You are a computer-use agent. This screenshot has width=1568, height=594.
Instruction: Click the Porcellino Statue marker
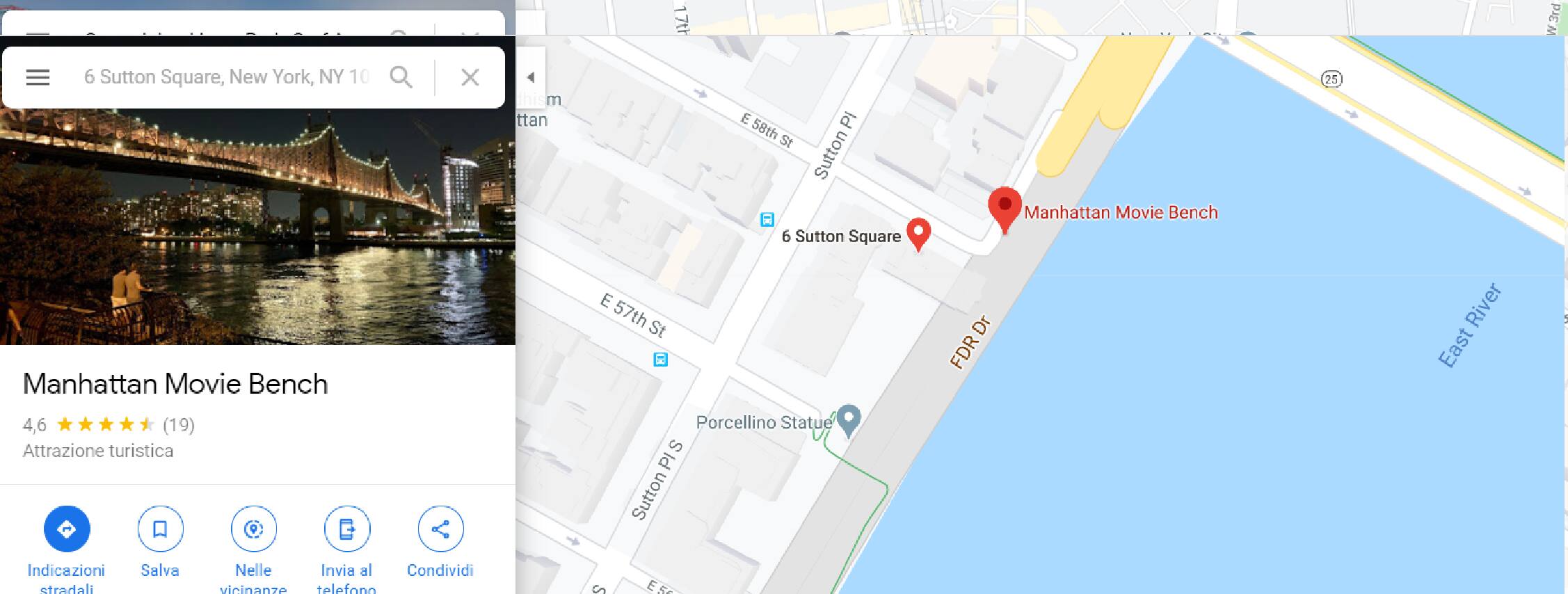pos(848,419)
